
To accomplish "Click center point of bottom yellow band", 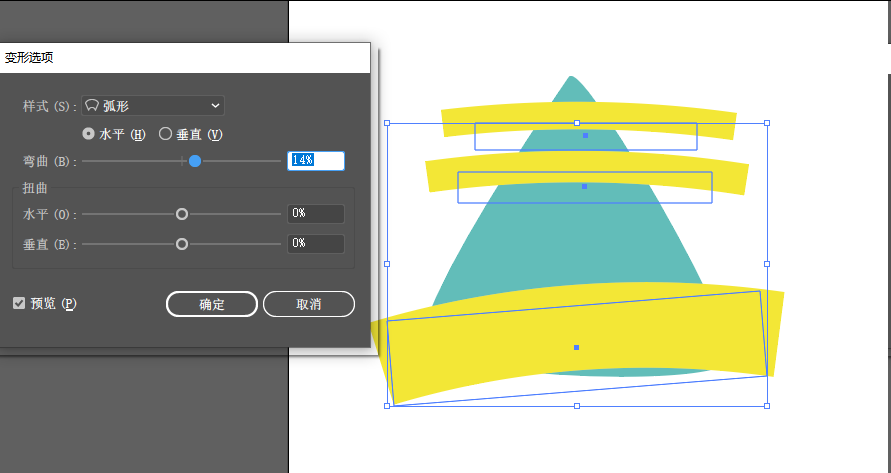I will [x=576, y=347].
